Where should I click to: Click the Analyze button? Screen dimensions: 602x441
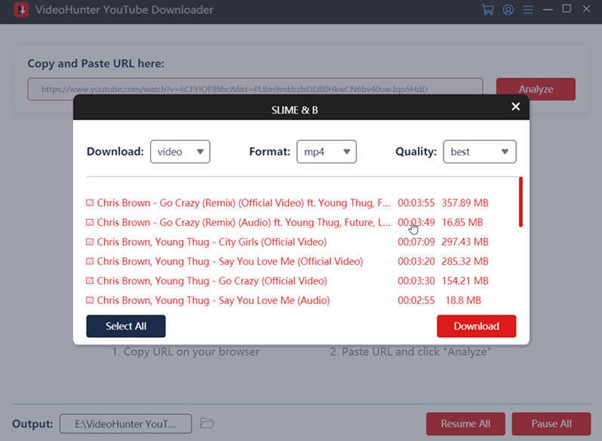coord(535,89)
